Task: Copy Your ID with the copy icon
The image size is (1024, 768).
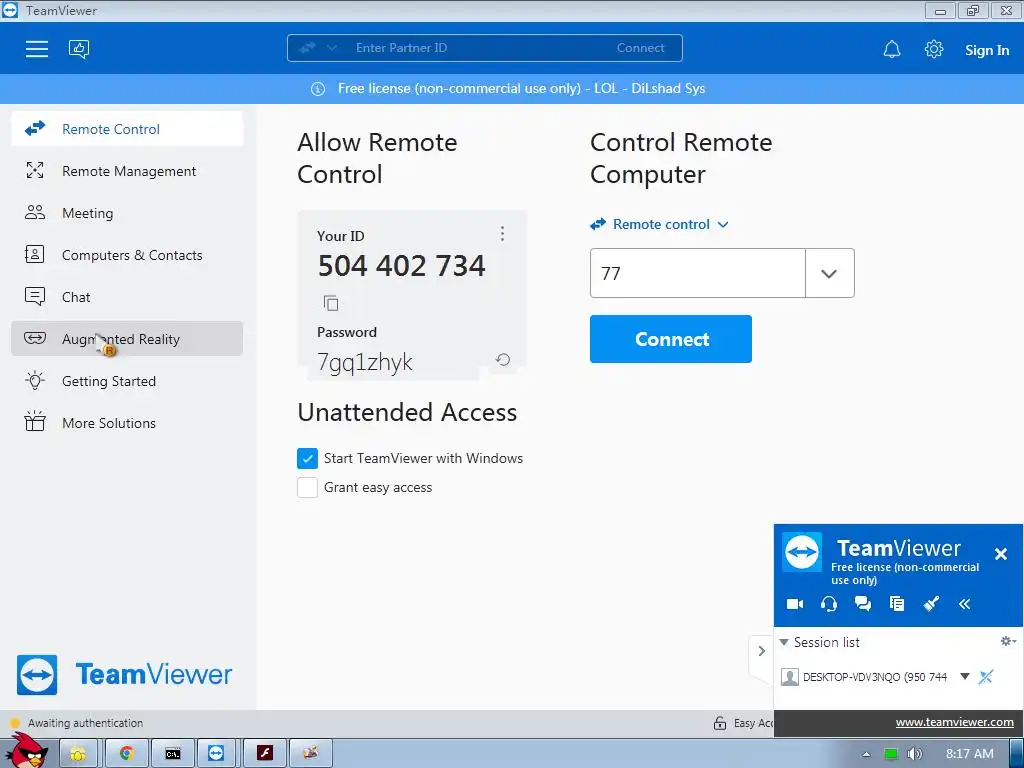Action: pos(331,303)
